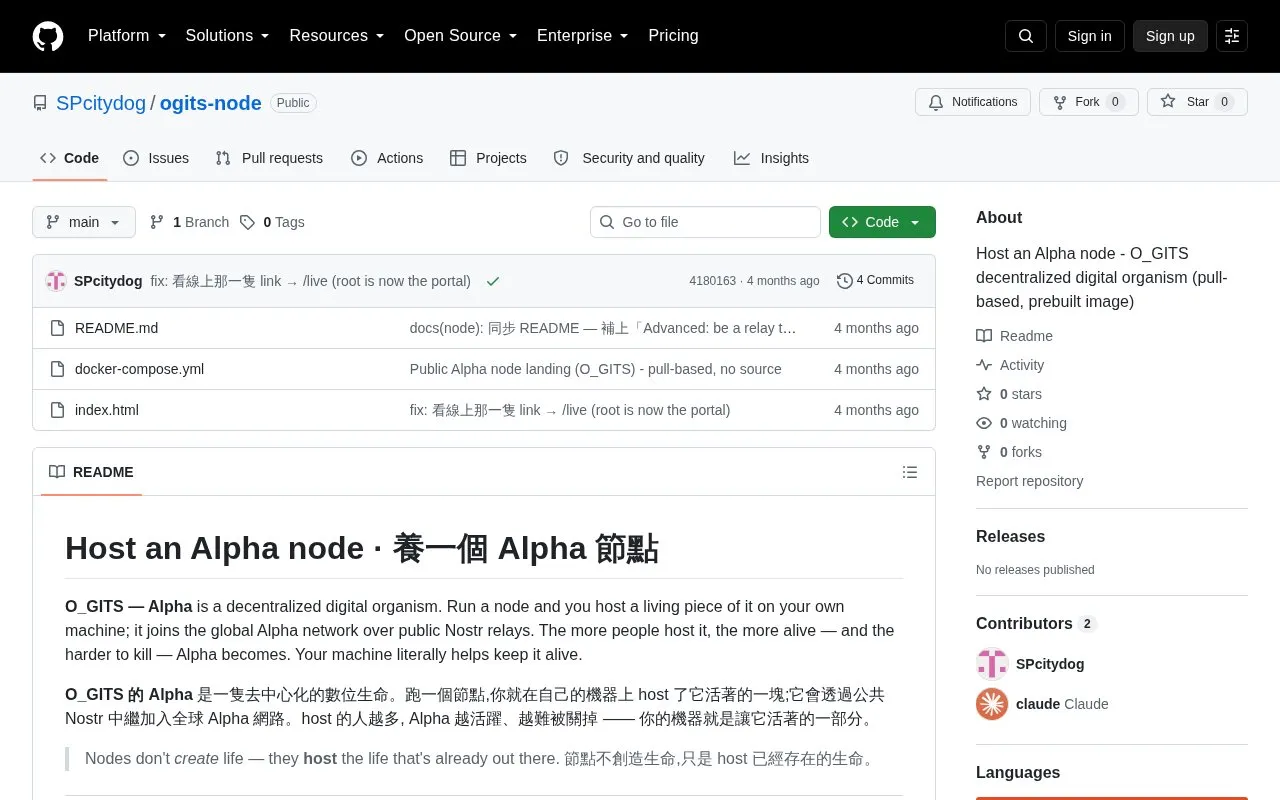Open the Activity link in About
The width and height of the screenshot is (1280, 800).
[x=1010, y=365]
